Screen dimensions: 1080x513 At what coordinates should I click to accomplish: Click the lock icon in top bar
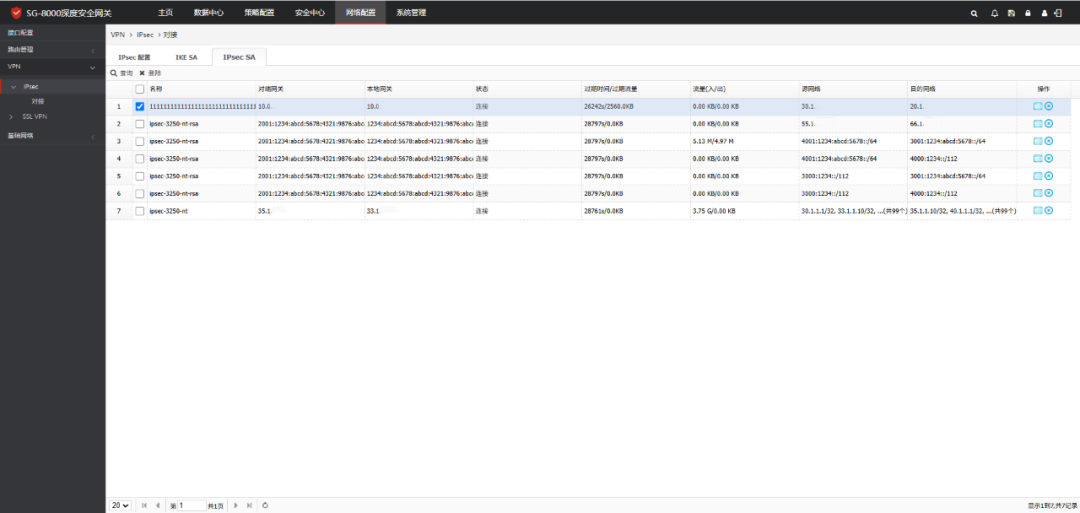tap(1027, 13)
